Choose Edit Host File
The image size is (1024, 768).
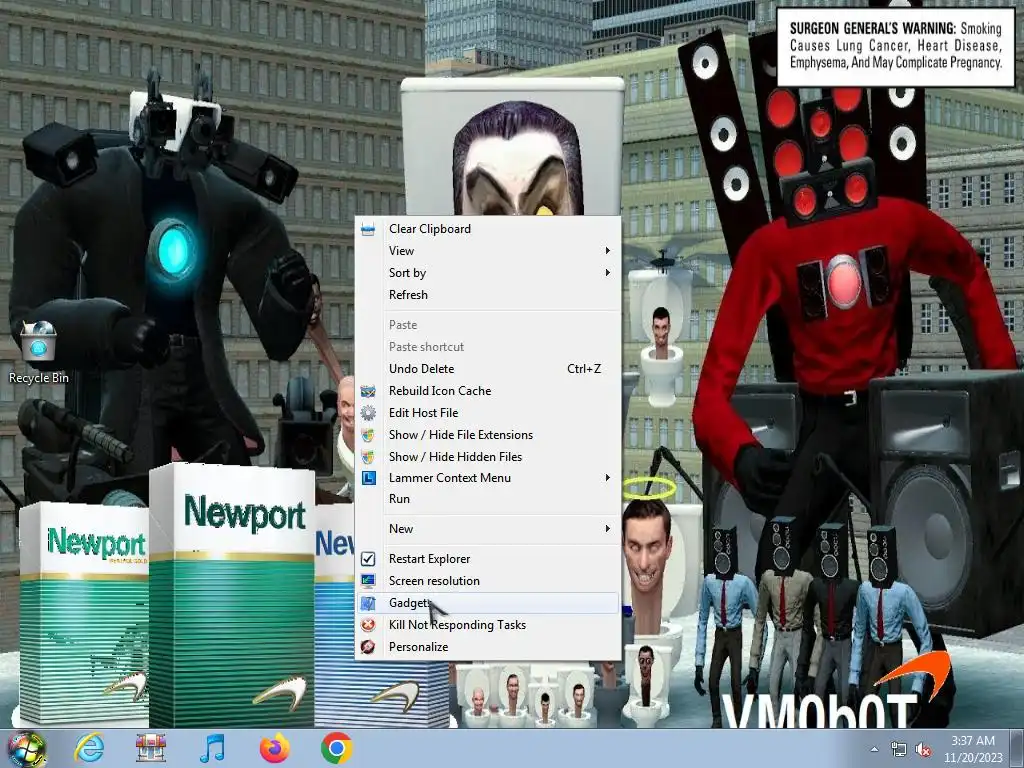(488, 413)
